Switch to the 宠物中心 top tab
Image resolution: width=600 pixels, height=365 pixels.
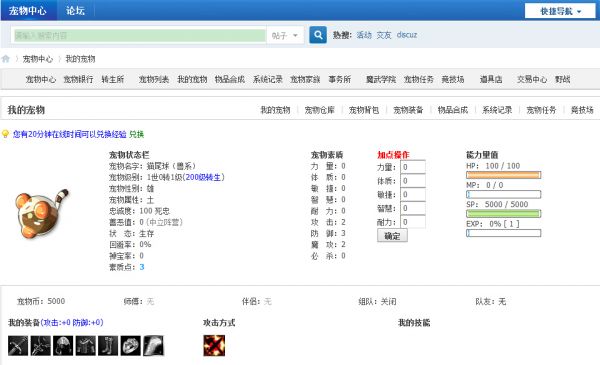coord(28,10)
